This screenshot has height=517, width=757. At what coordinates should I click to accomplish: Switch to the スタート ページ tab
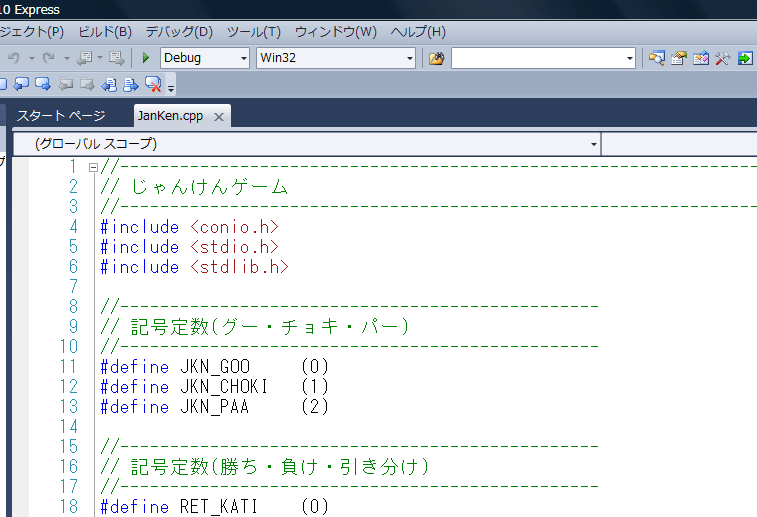61,115
